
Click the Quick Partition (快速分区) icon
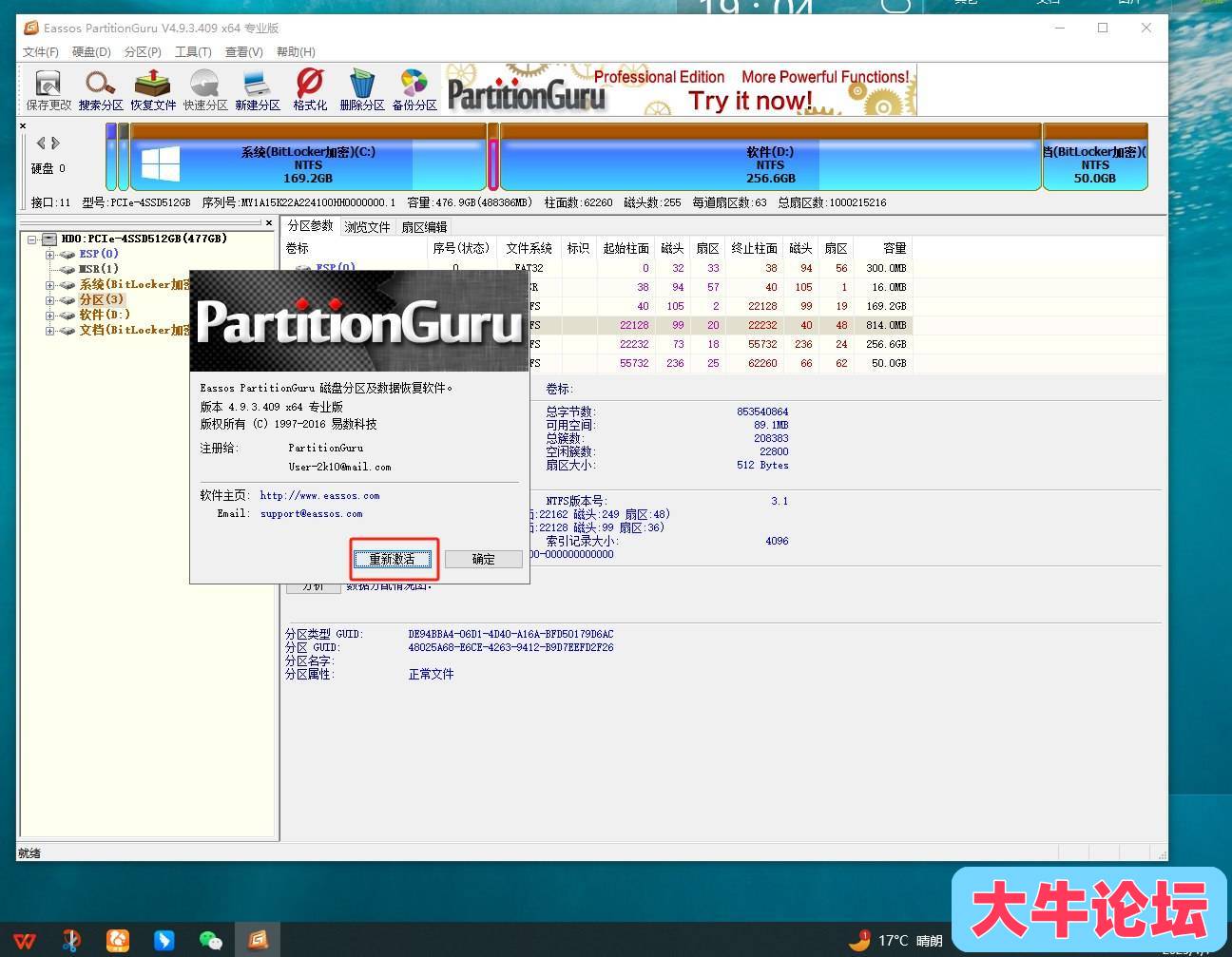point(205,90)
